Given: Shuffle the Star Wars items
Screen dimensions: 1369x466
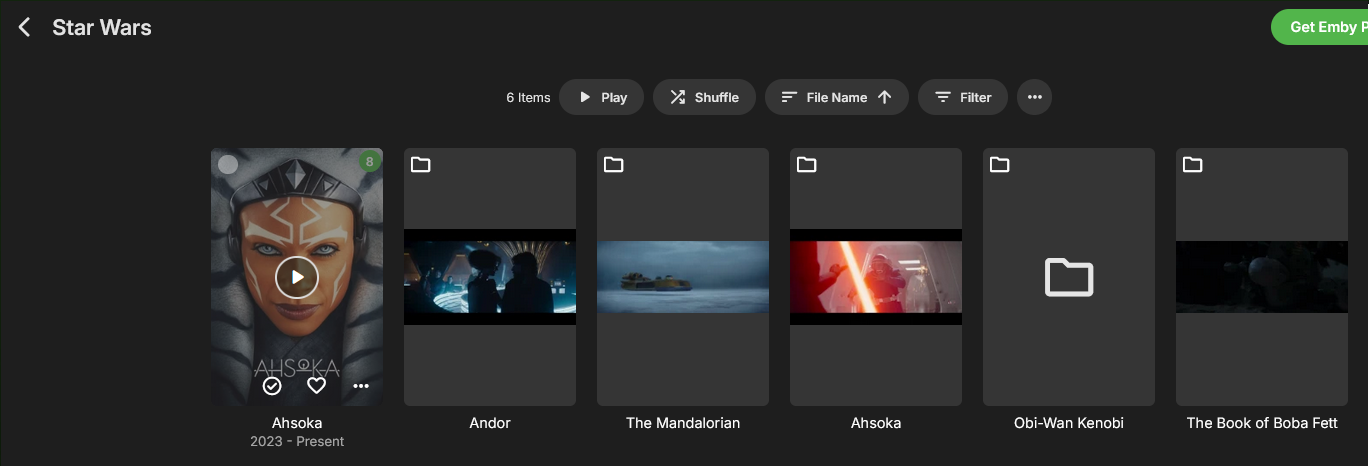Looking at the screenshot, I should (704, 97).
